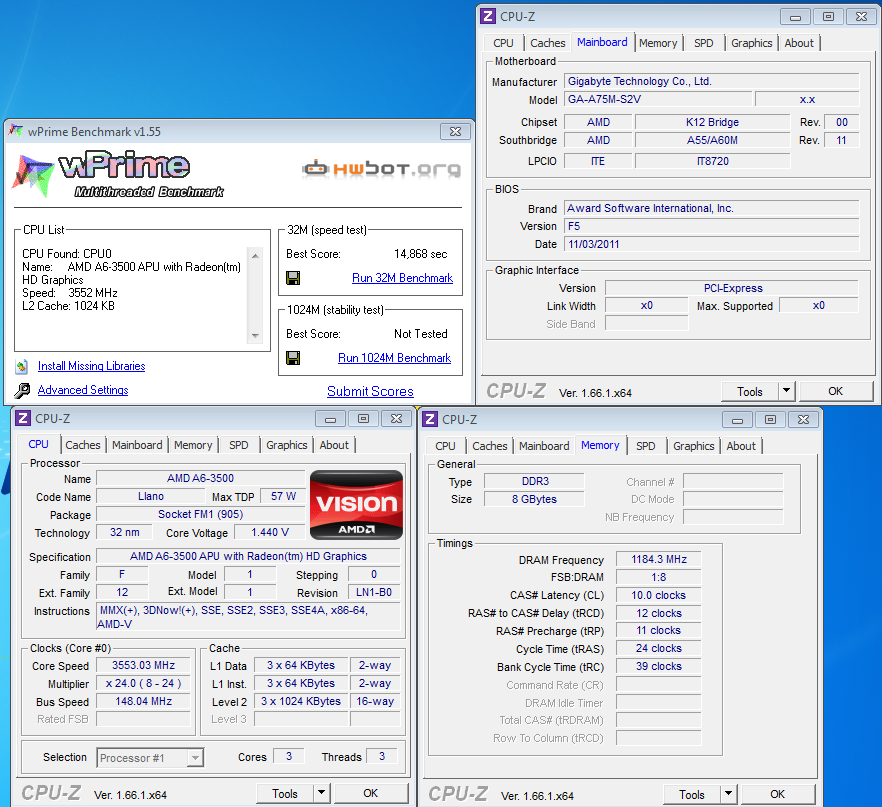Click the Advanced Settings wrench icon
This screenshot has width=882, height=807.
tap(22, 390)
